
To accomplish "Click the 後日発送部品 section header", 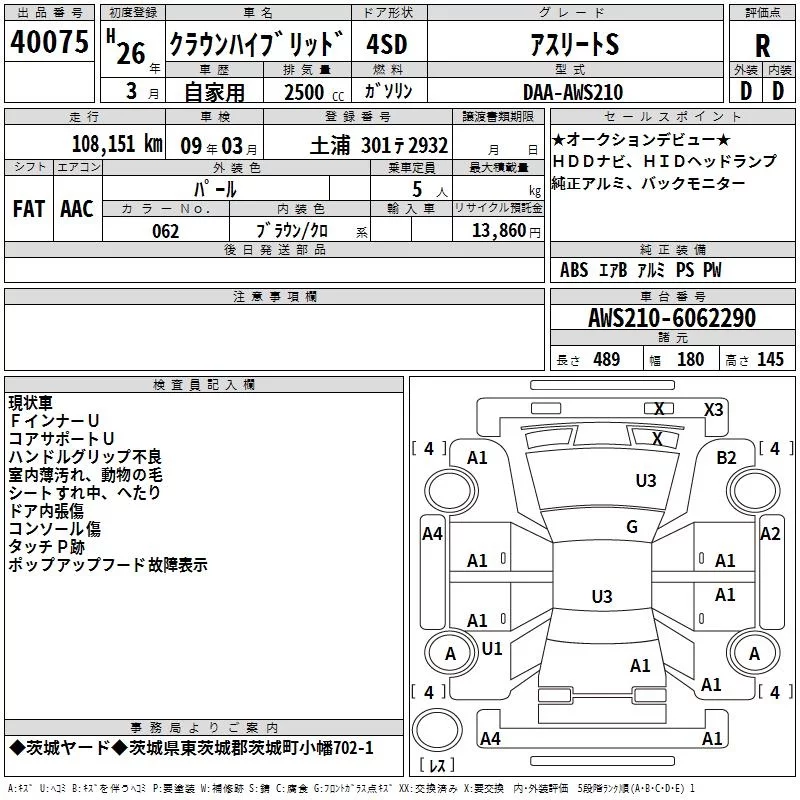I will click(274, 250).
